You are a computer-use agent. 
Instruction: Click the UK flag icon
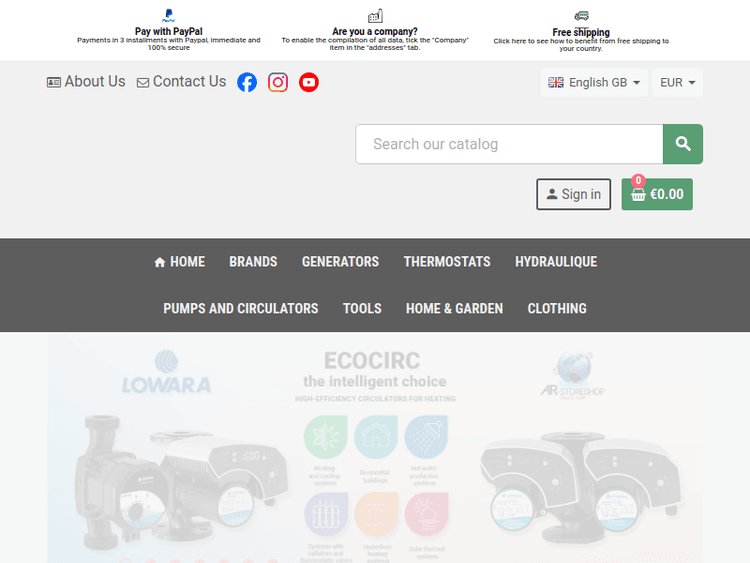[x=556, y=82]
